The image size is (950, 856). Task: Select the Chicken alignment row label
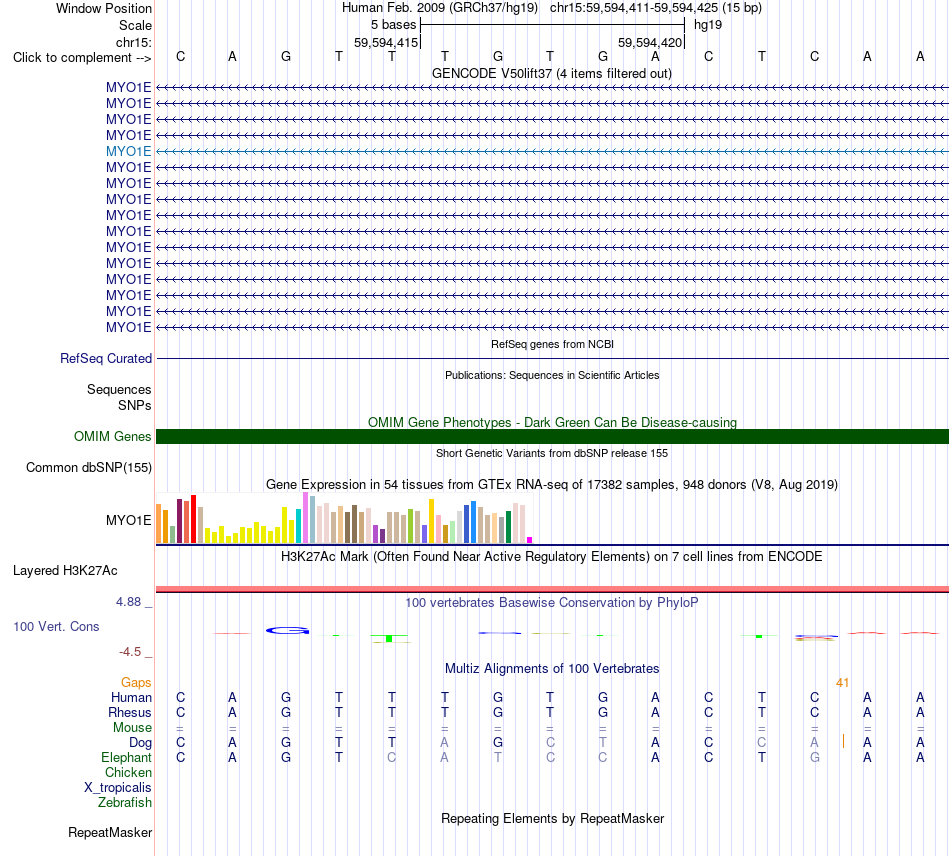[x=128, y=772]
